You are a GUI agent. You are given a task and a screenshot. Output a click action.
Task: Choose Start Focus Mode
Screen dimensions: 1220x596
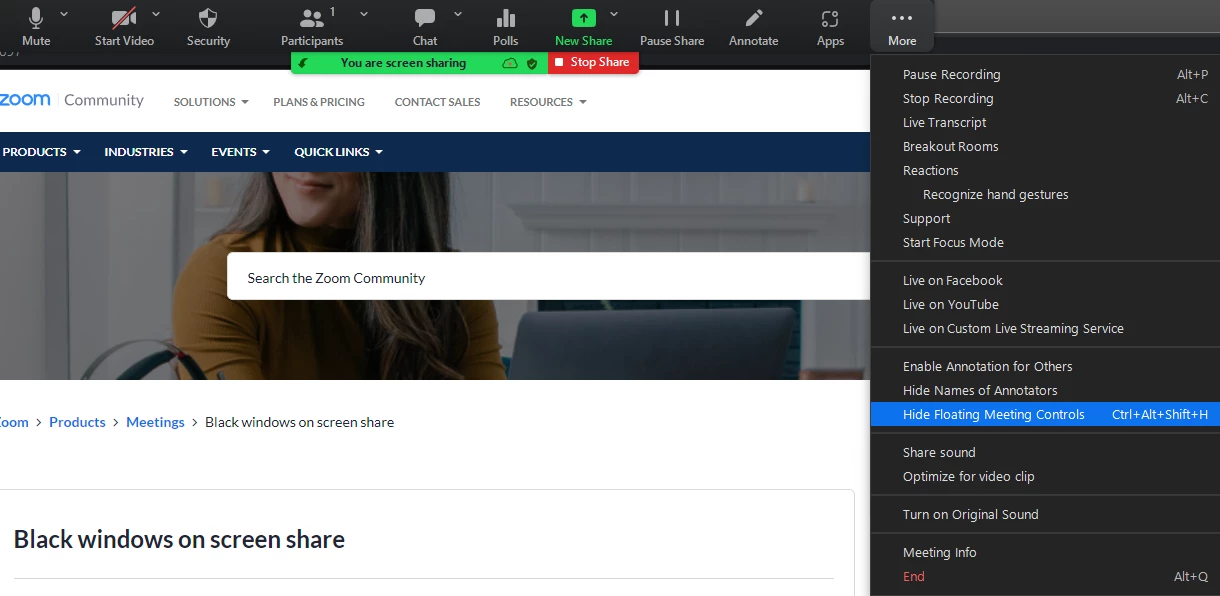pyautogui.click(x=1045, y=243)
